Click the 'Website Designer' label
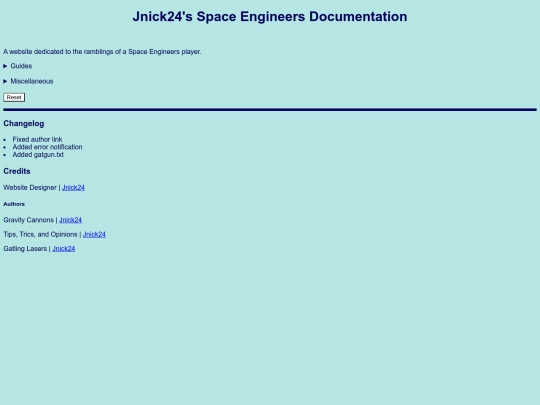 [x=30, y=187]
